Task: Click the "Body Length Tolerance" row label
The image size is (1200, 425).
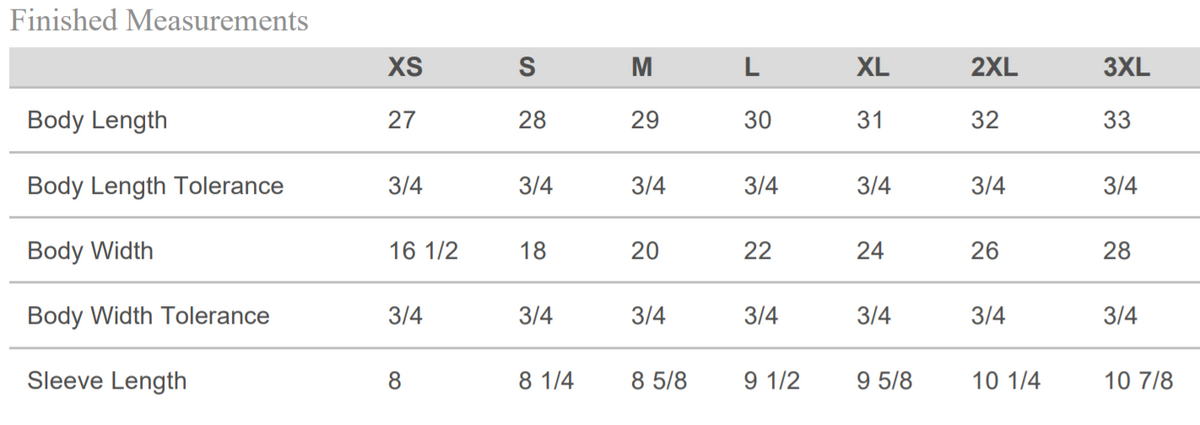Action: click(155, 186)
